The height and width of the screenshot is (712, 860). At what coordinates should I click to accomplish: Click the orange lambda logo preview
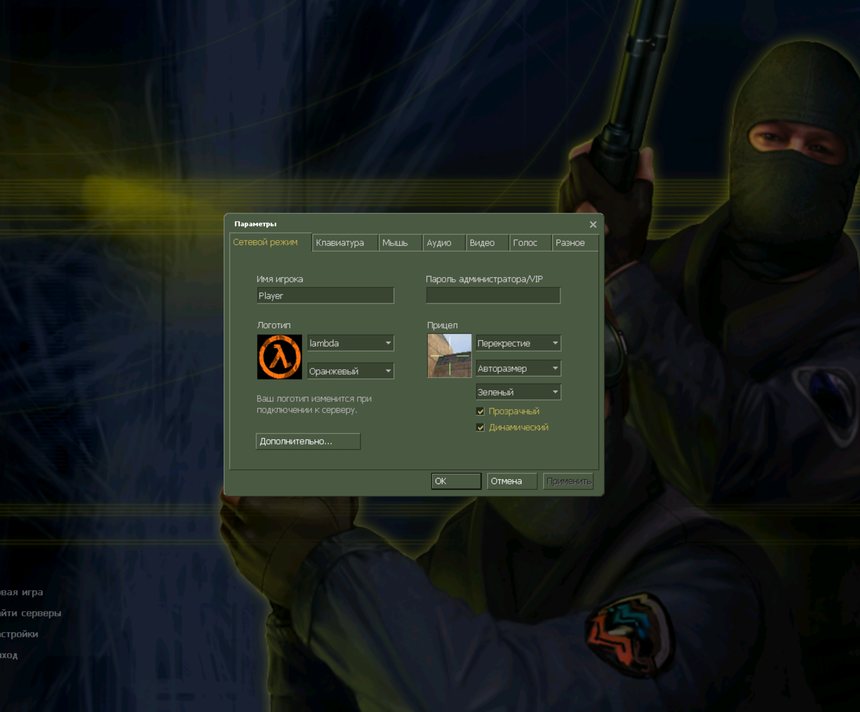280,357
